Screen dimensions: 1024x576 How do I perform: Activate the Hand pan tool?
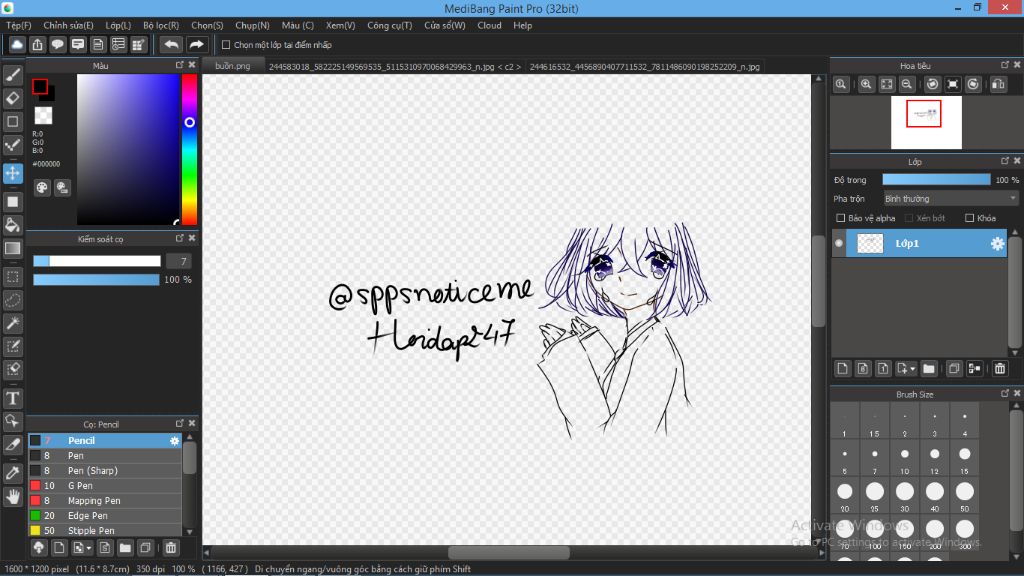12,497
